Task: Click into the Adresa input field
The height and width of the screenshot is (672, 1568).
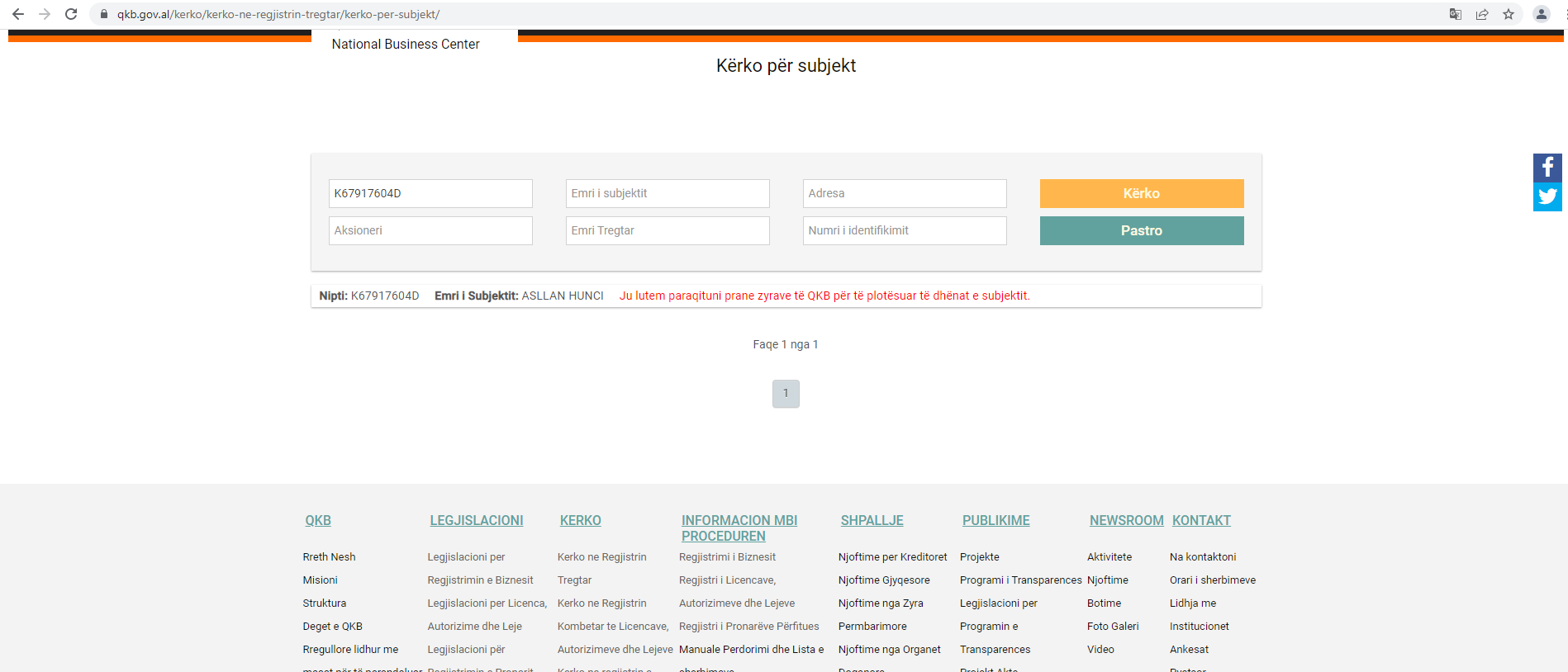Action: click(904, 193)
